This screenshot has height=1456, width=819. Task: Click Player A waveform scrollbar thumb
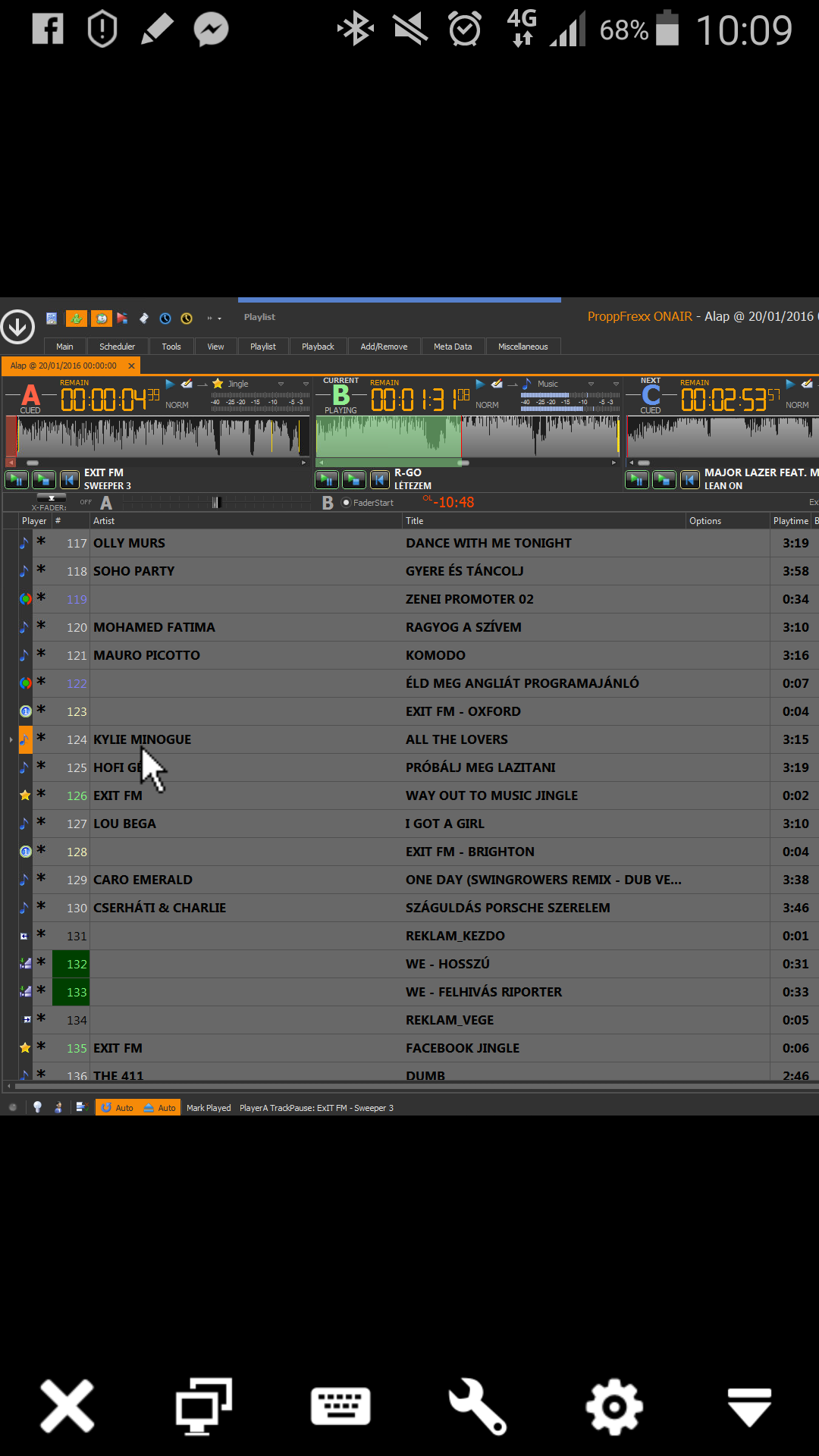(32, 463)
